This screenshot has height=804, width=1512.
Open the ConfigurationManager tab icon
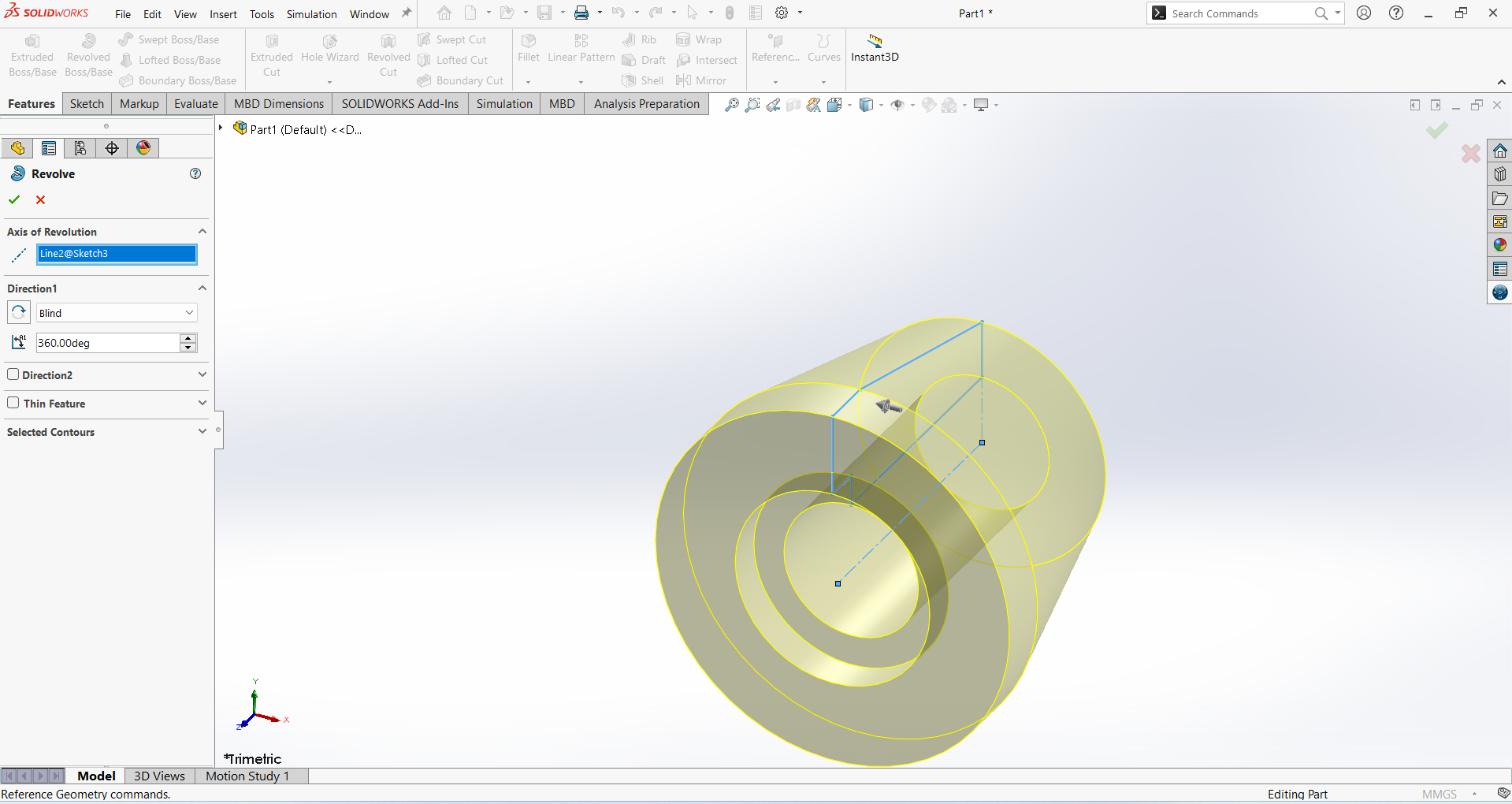pyautogui.click(x=80, y=148)
